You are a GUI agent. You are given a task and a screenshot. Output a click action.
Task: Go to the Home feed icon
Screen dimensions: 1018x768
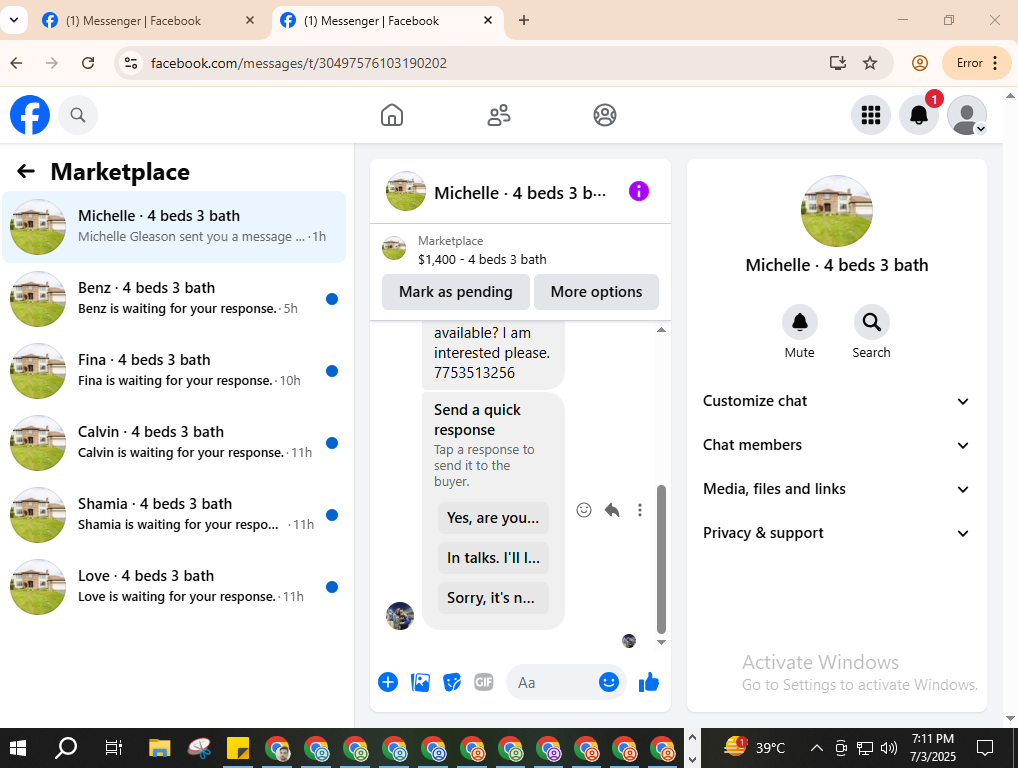pos(391,115)
